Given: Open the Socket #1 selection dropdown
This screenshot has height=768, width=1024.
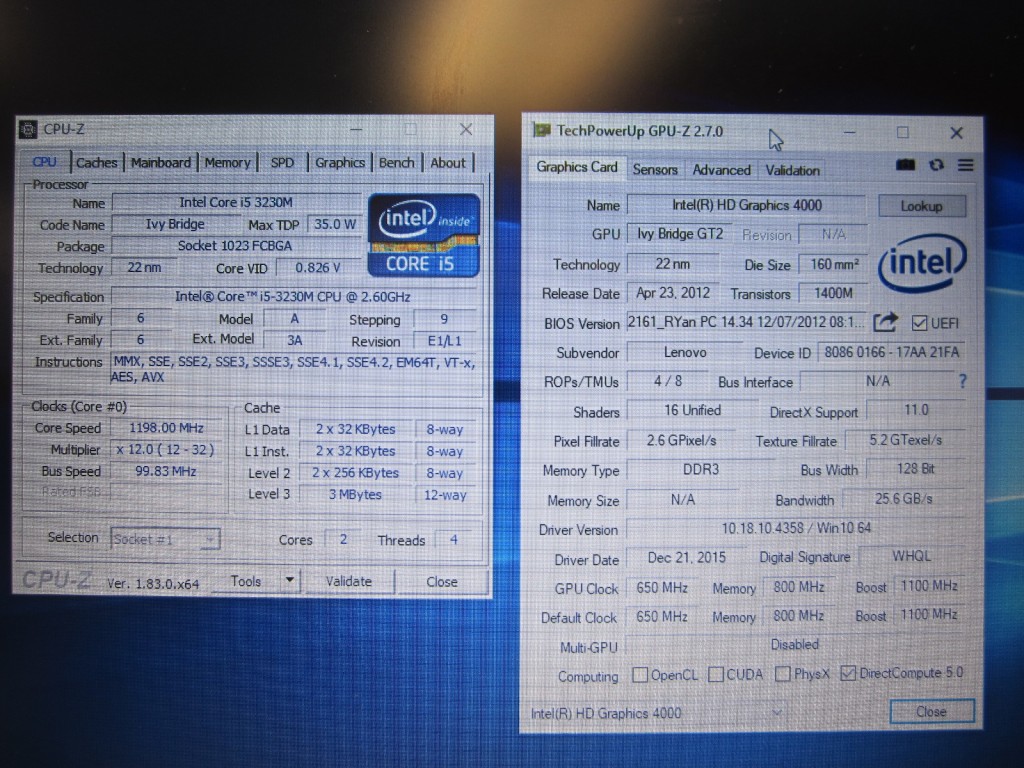Looking at the screenshot, I should coord(165,539).
